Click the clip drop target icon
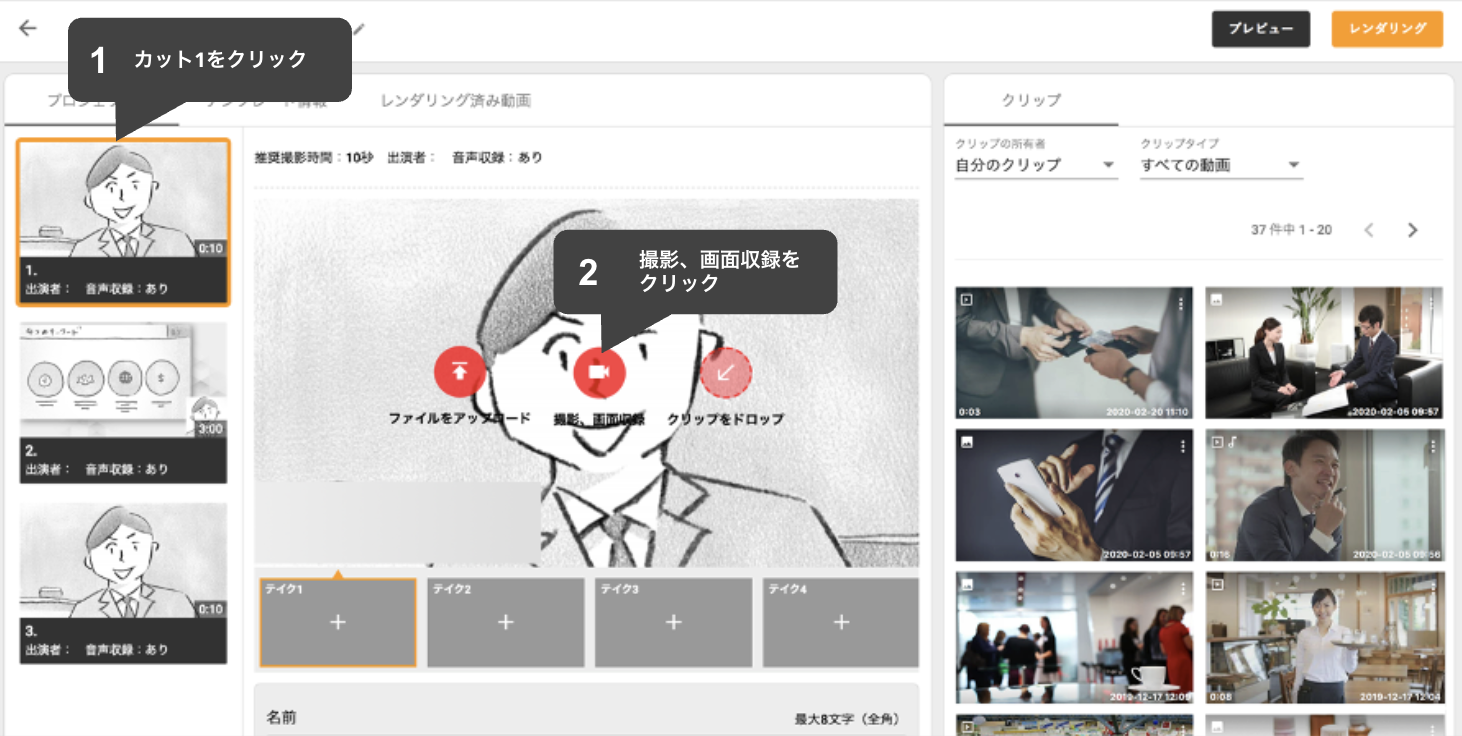The height and width of the screenshot is (736, 1462). tap(726, 372)
